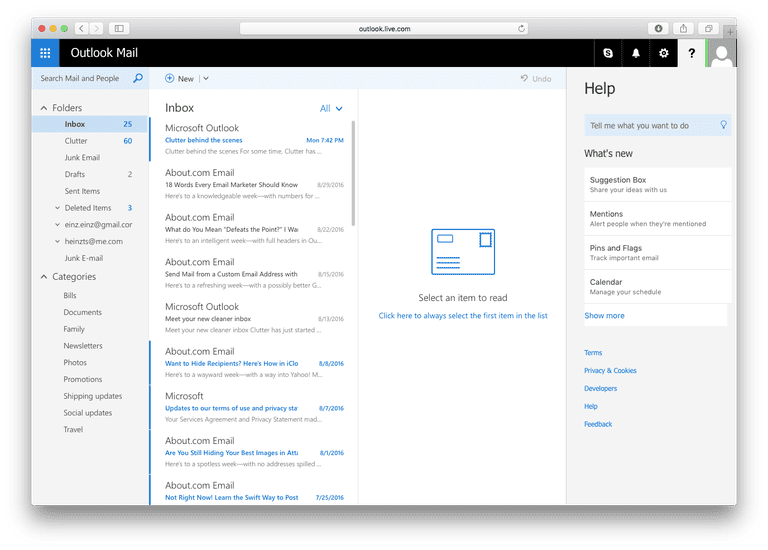Open Safari downloads button
This screenshot has width=768, height=550.
tap(658, 28)
